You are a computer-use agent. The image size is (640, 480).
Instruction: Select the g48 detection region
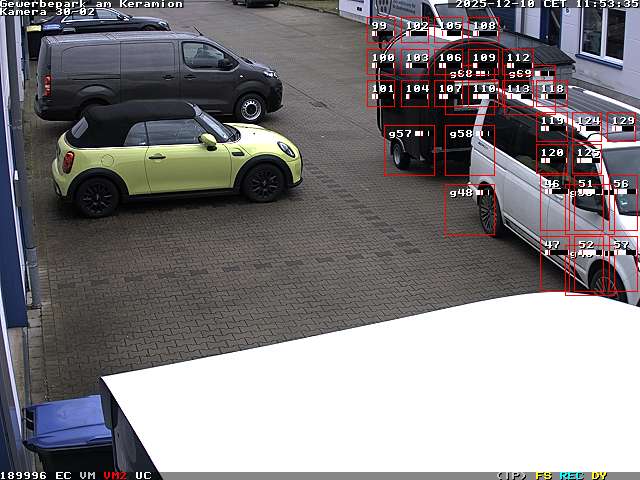tap(469, 209)
